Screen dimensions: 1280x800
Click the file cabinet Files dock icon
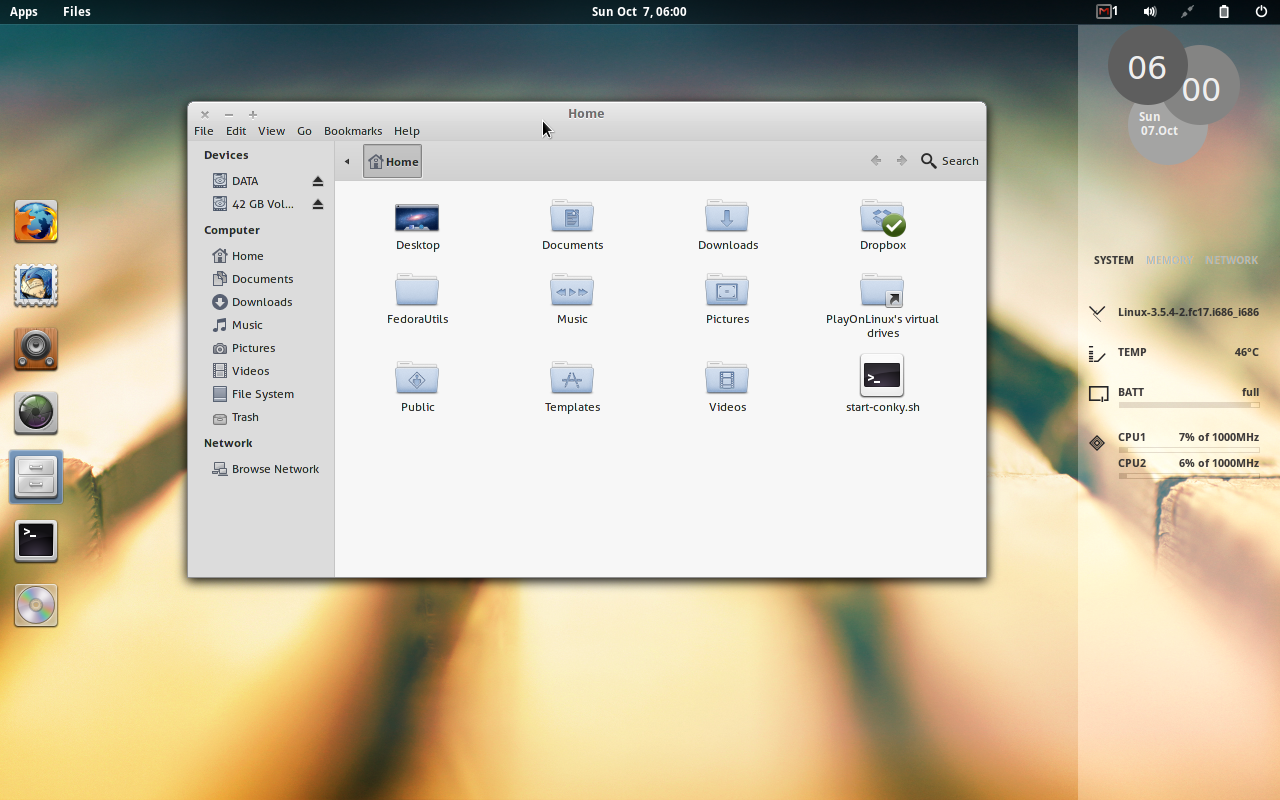[36, 476]
